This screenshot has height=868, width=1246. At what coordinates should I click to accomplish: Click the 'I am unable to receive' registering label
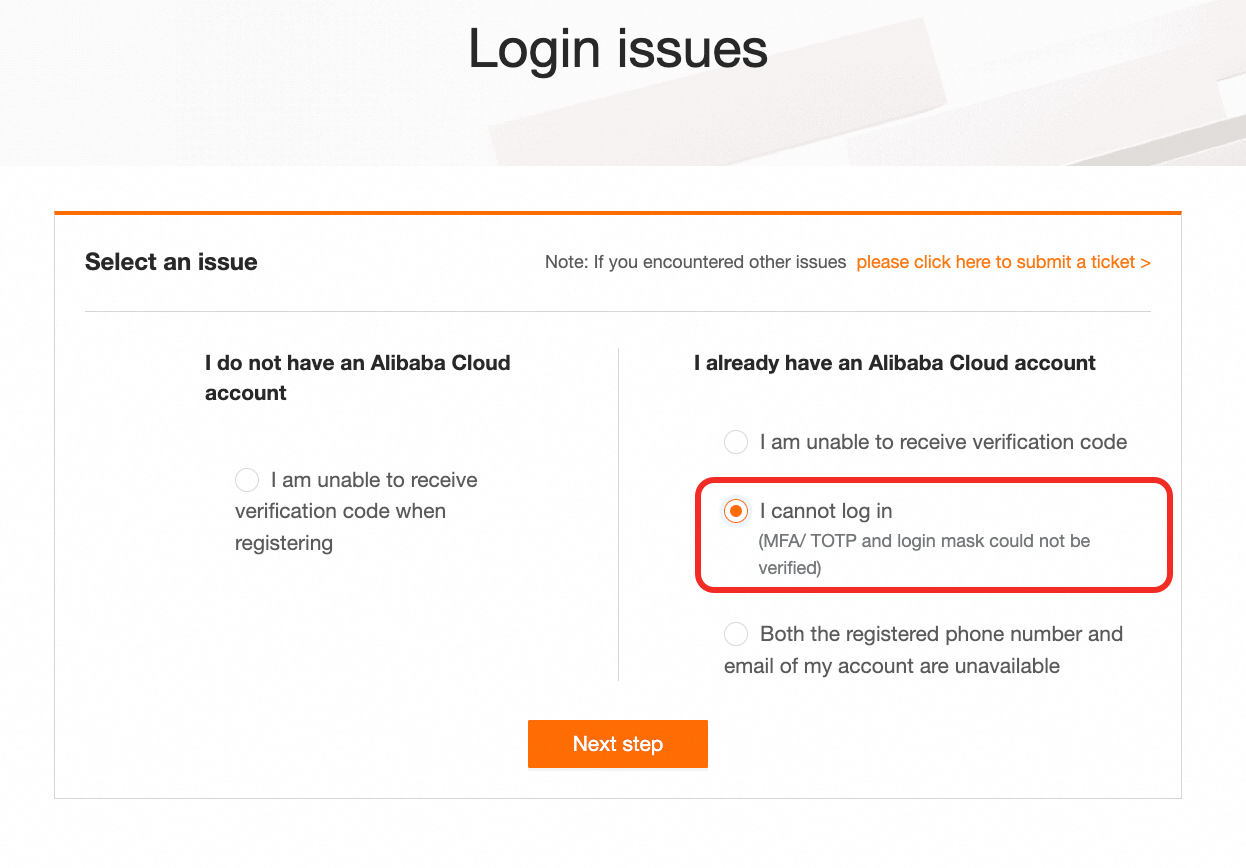click(374, 480)
